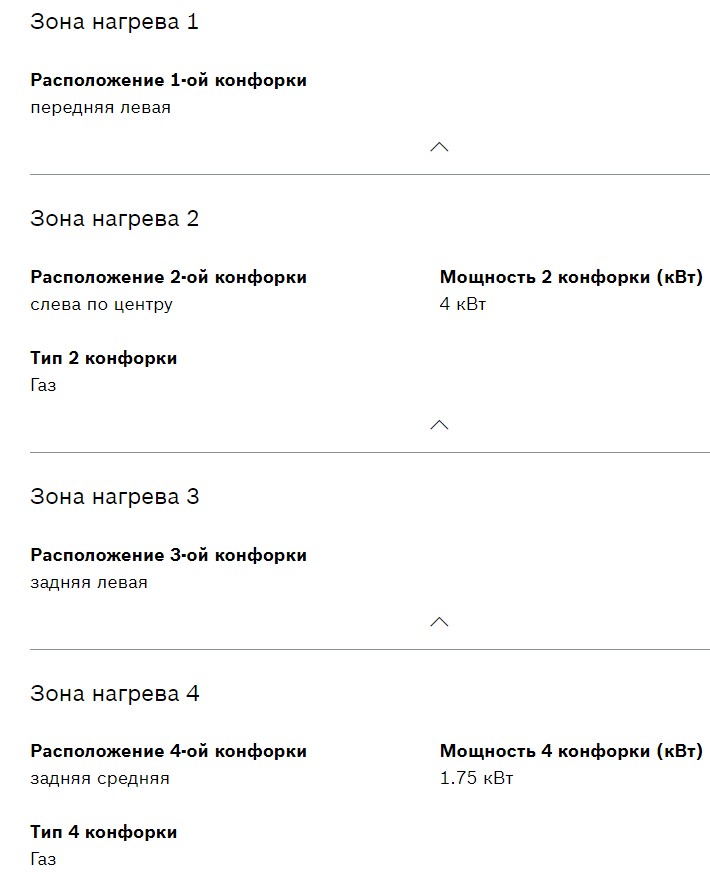The width and height of the screenshot is (710, 885).
Task: Select the Зона нагрева 2 heading
Action: [114, 219]
